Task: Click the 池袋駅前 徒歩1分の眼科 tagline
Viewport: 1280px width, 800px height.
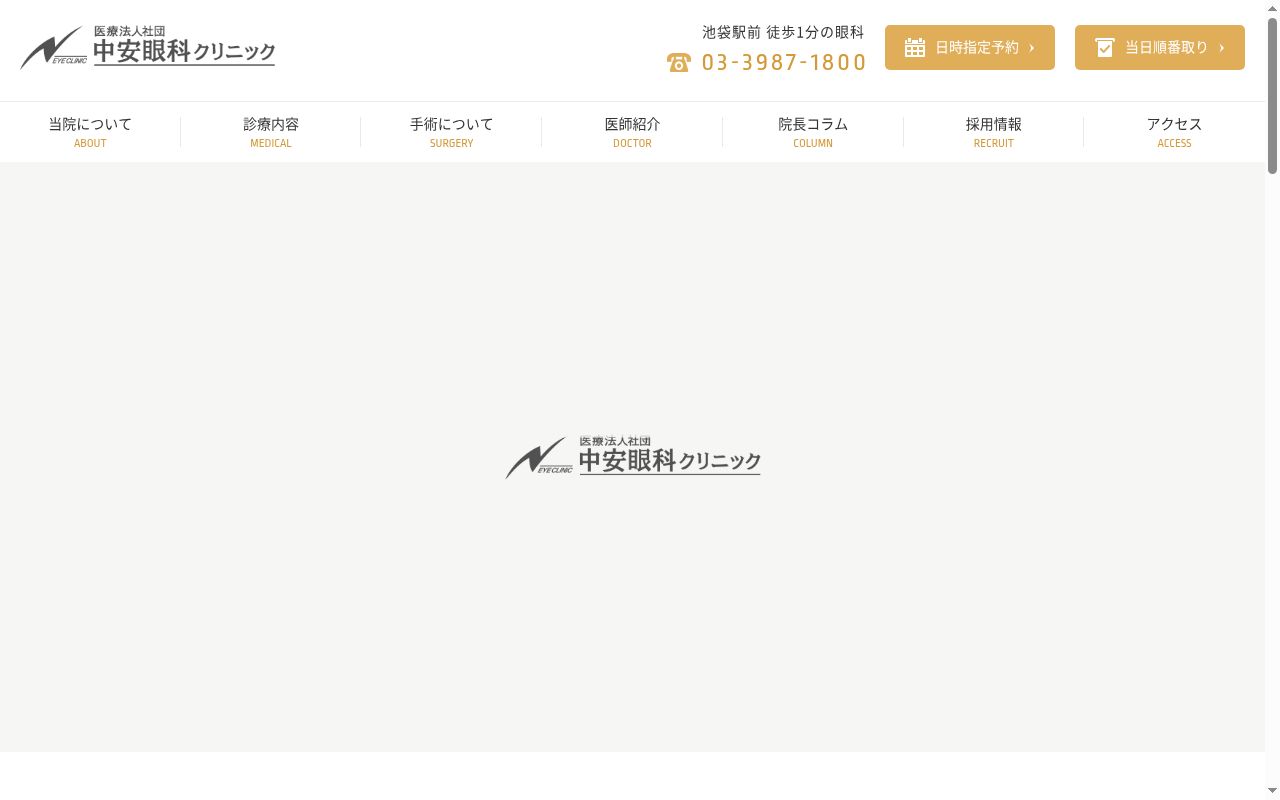Action: tap(783, 32)
